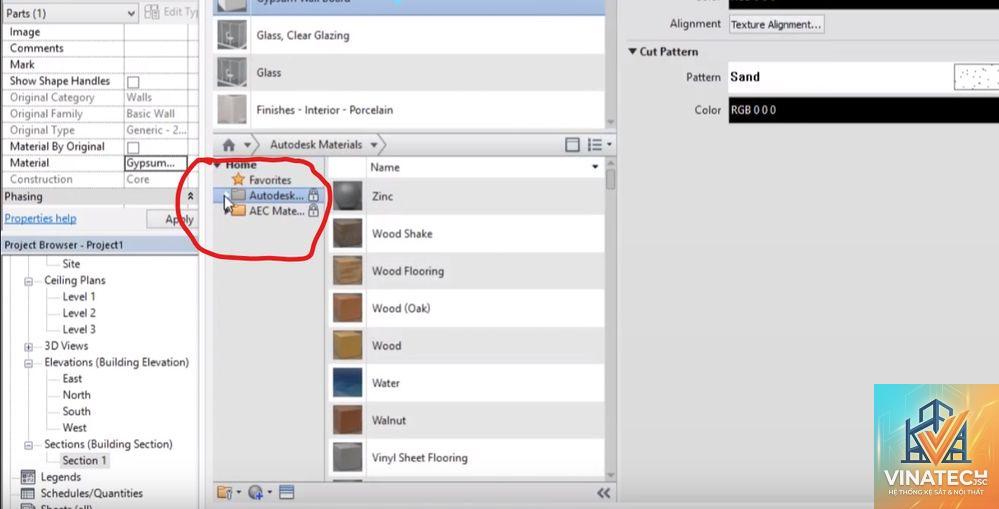
Task: Toggle the Show Shape Handles checkbox
Action: tap(133, 82)
